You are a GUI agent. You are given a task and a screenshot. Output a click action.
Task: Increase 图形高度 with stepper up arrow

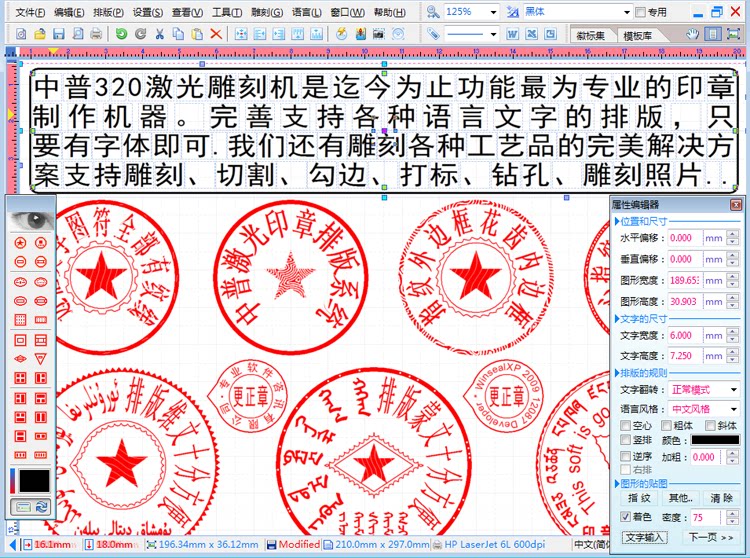point(732,298)
